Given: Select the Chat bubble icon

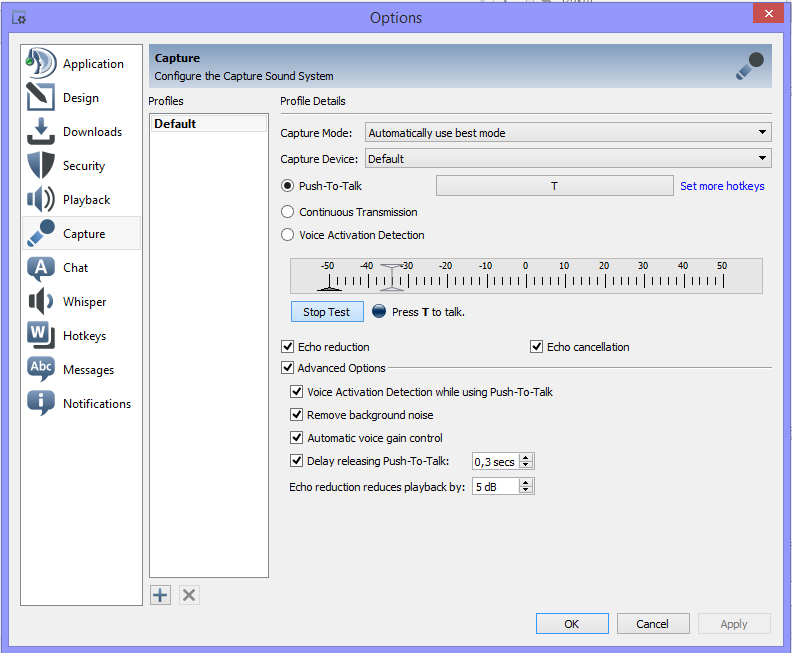Looking at the screenshot, I should point(41,268).
